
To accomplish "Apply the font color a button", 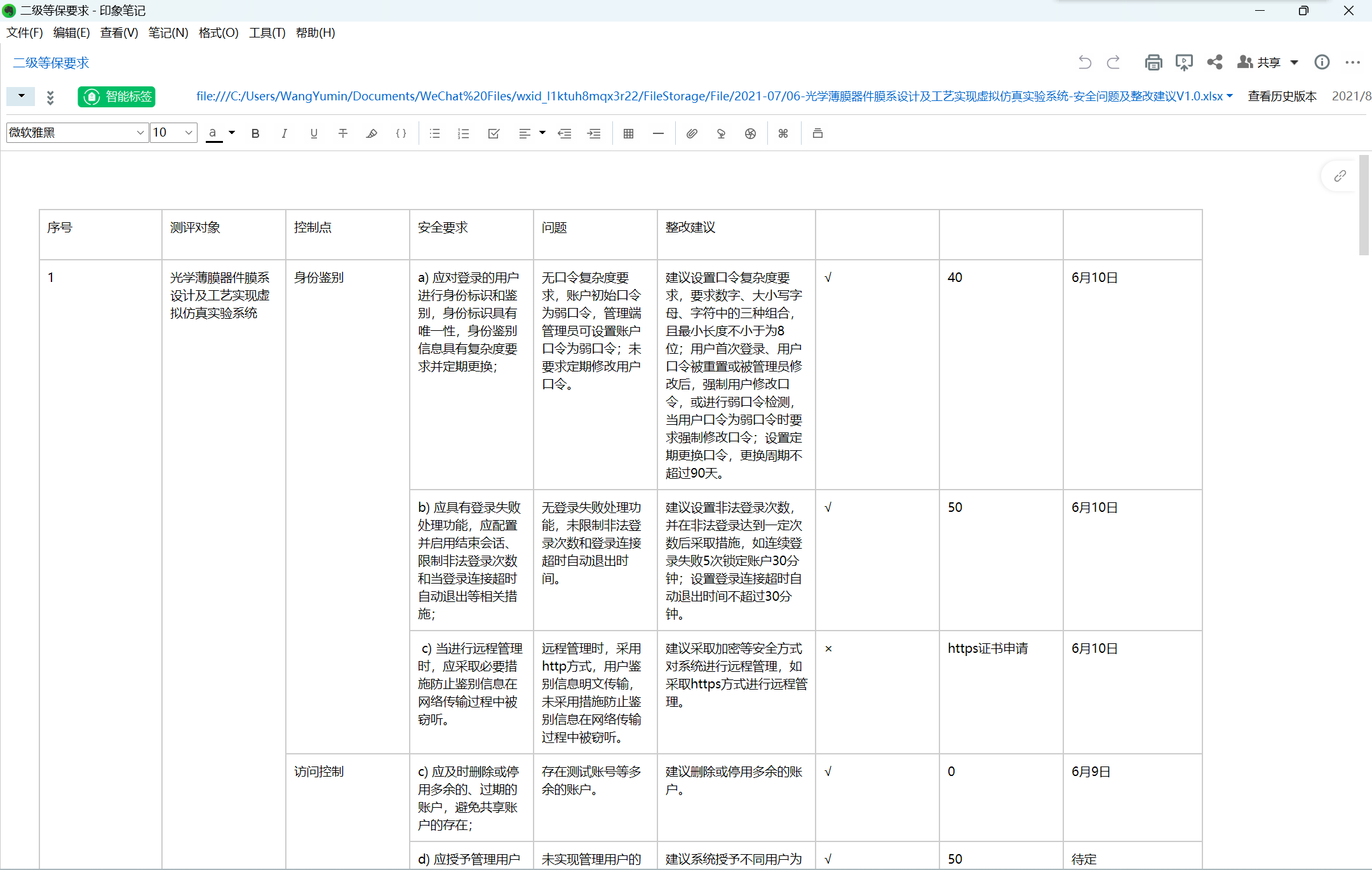I will click(214, 133).
